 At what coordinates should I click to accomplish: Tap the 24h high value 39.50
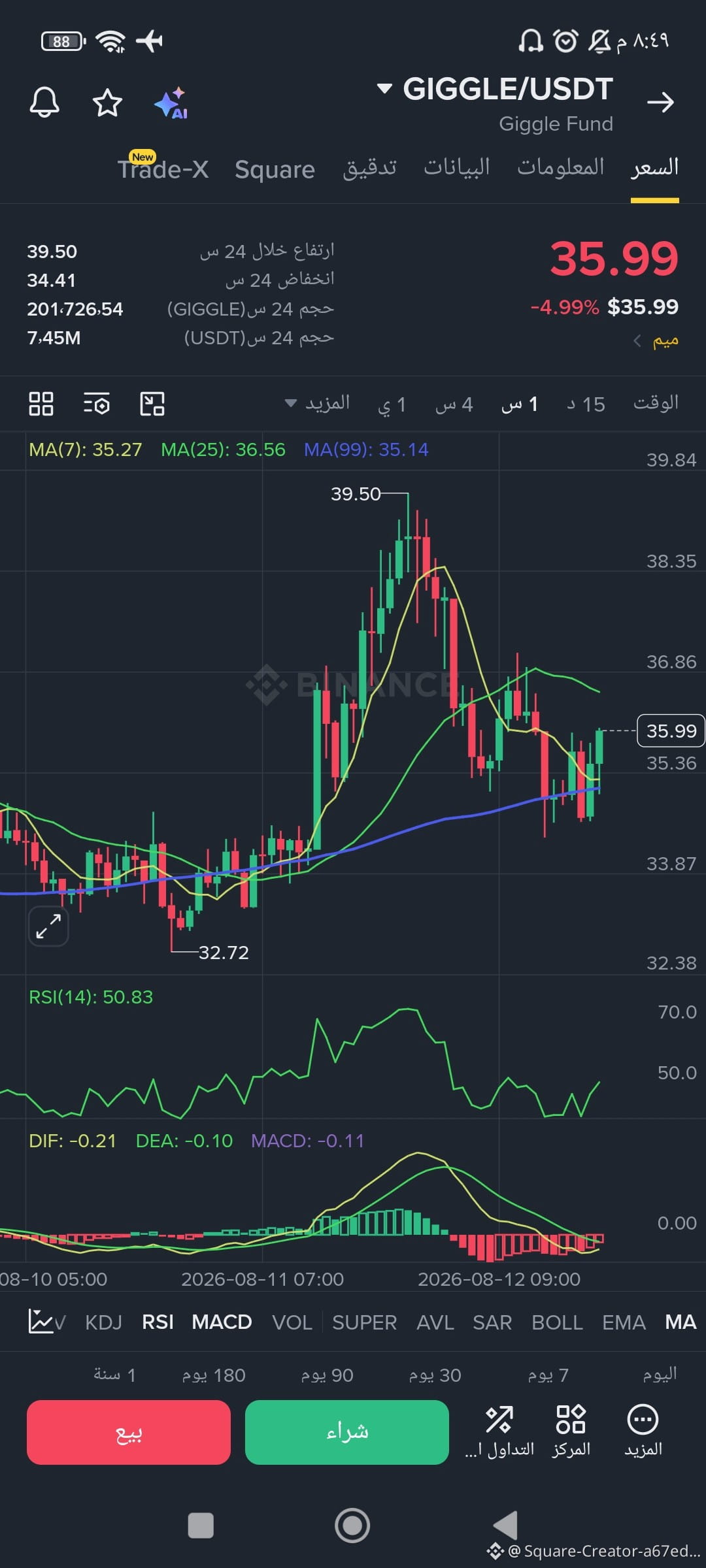point(52,252)
